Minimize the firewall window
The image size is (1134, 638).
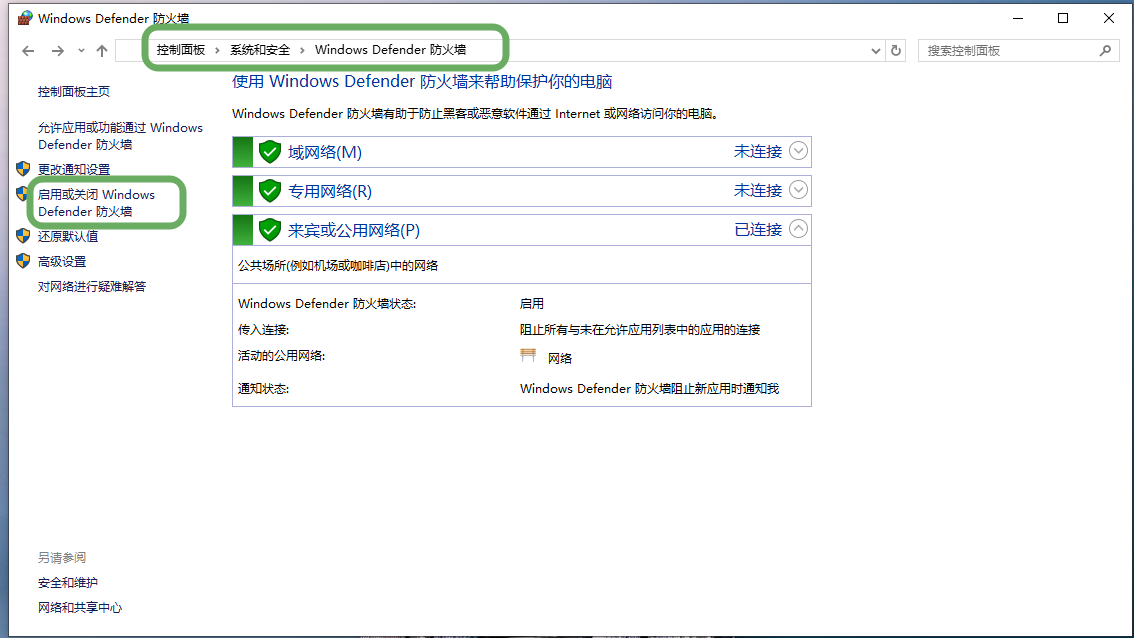[x=1018, y=18]
